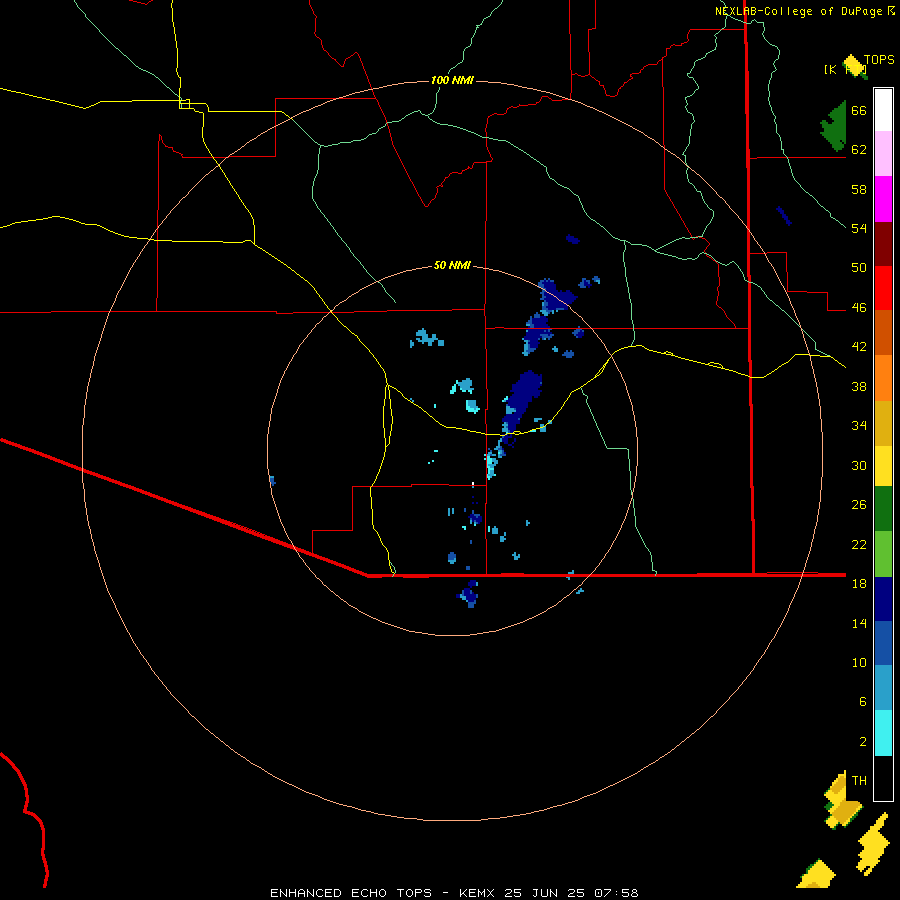Click the light pink legend swatch
The height and width of the screenshot is (900, 900).
click(x=883, y=153)
